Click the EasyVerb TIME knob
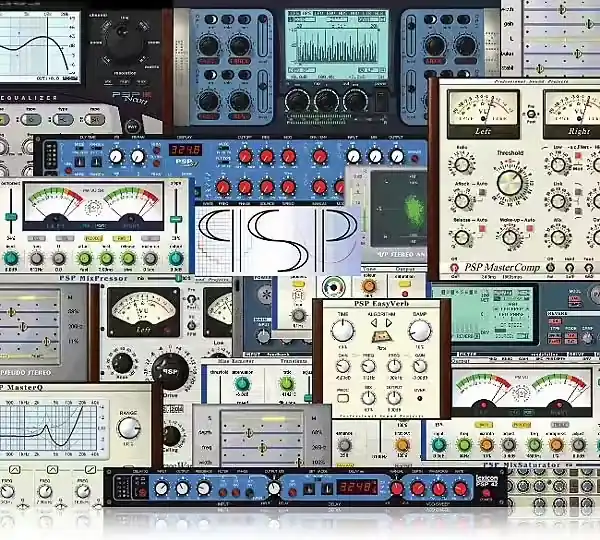This screenshot has width=600, height=540. (x=342, y=331)
